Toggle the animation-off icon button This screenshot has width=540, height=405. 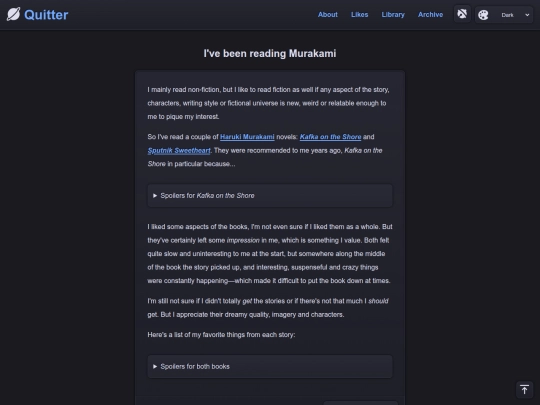coord(462,14)
